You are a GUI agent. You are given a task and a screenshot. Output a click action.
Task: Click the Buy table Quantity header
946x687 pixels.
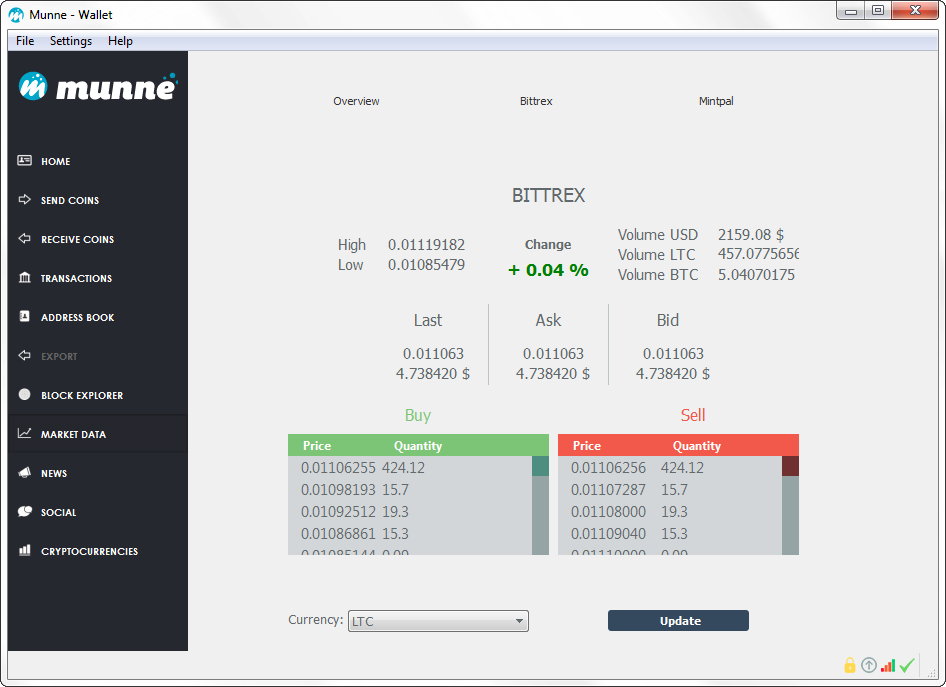[x=418, y=446]
